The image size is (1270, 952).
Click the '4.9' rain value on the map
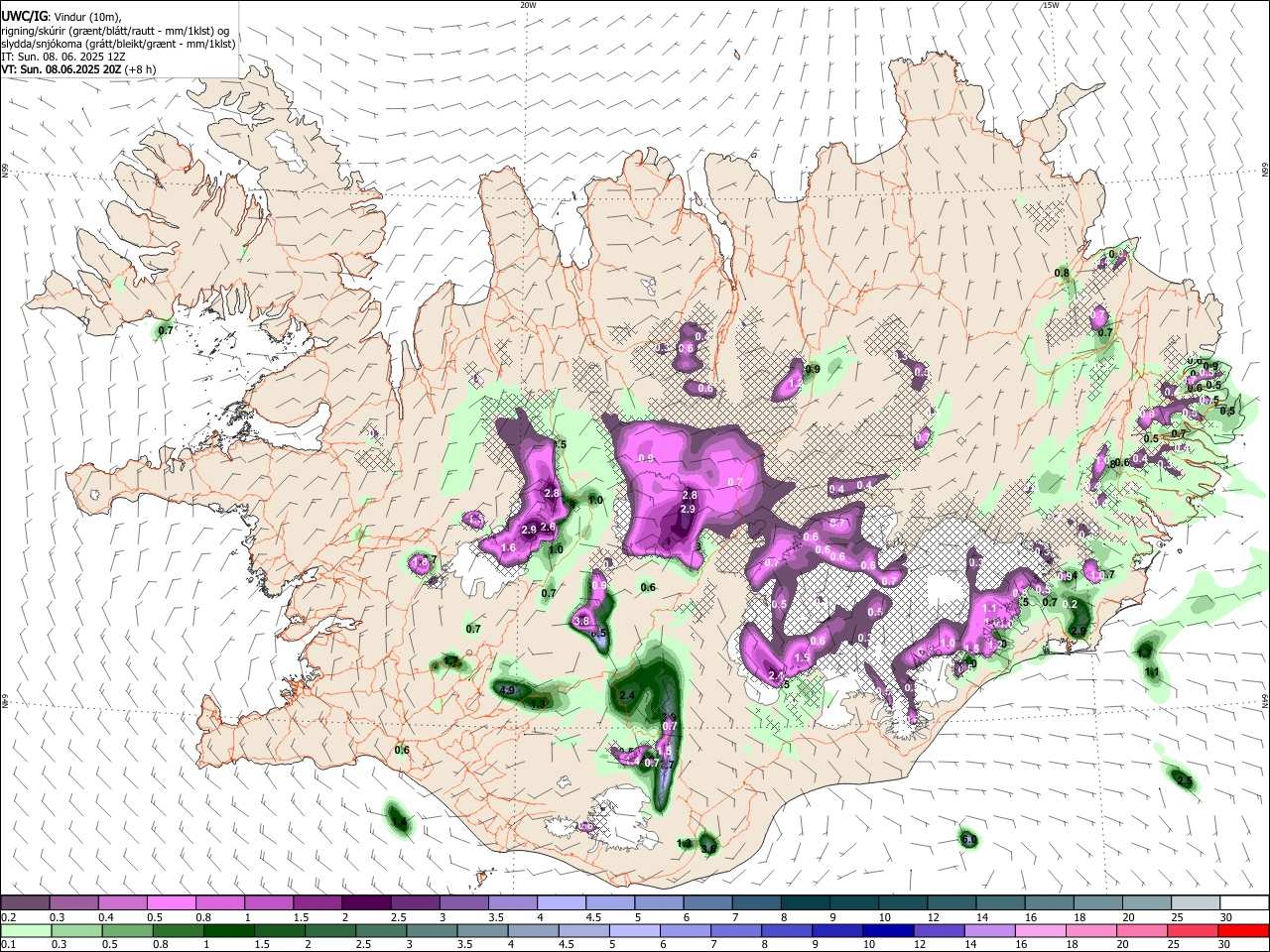point(507,690)
